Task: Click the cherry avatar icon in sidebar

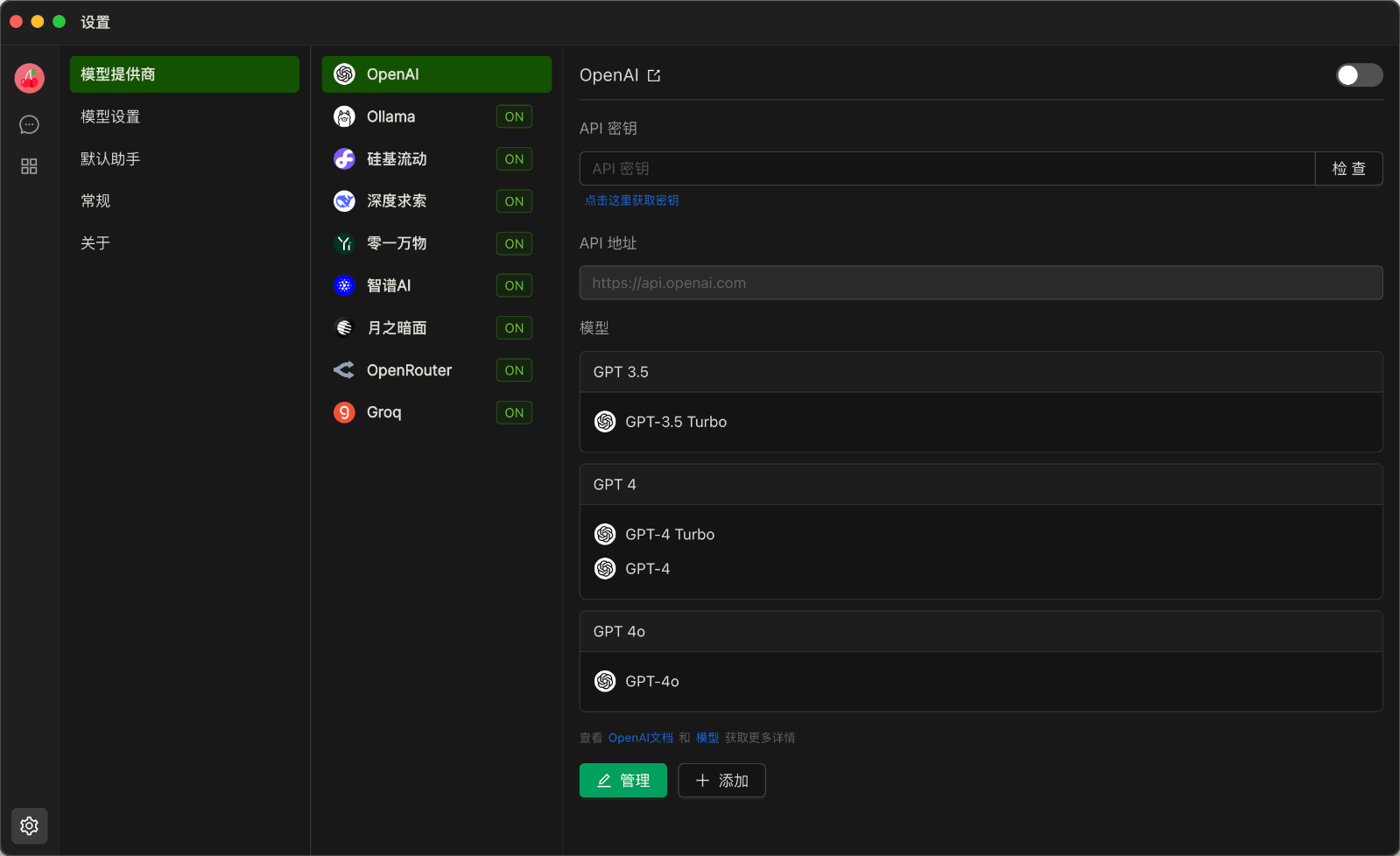Action: (x=30, y=78)
